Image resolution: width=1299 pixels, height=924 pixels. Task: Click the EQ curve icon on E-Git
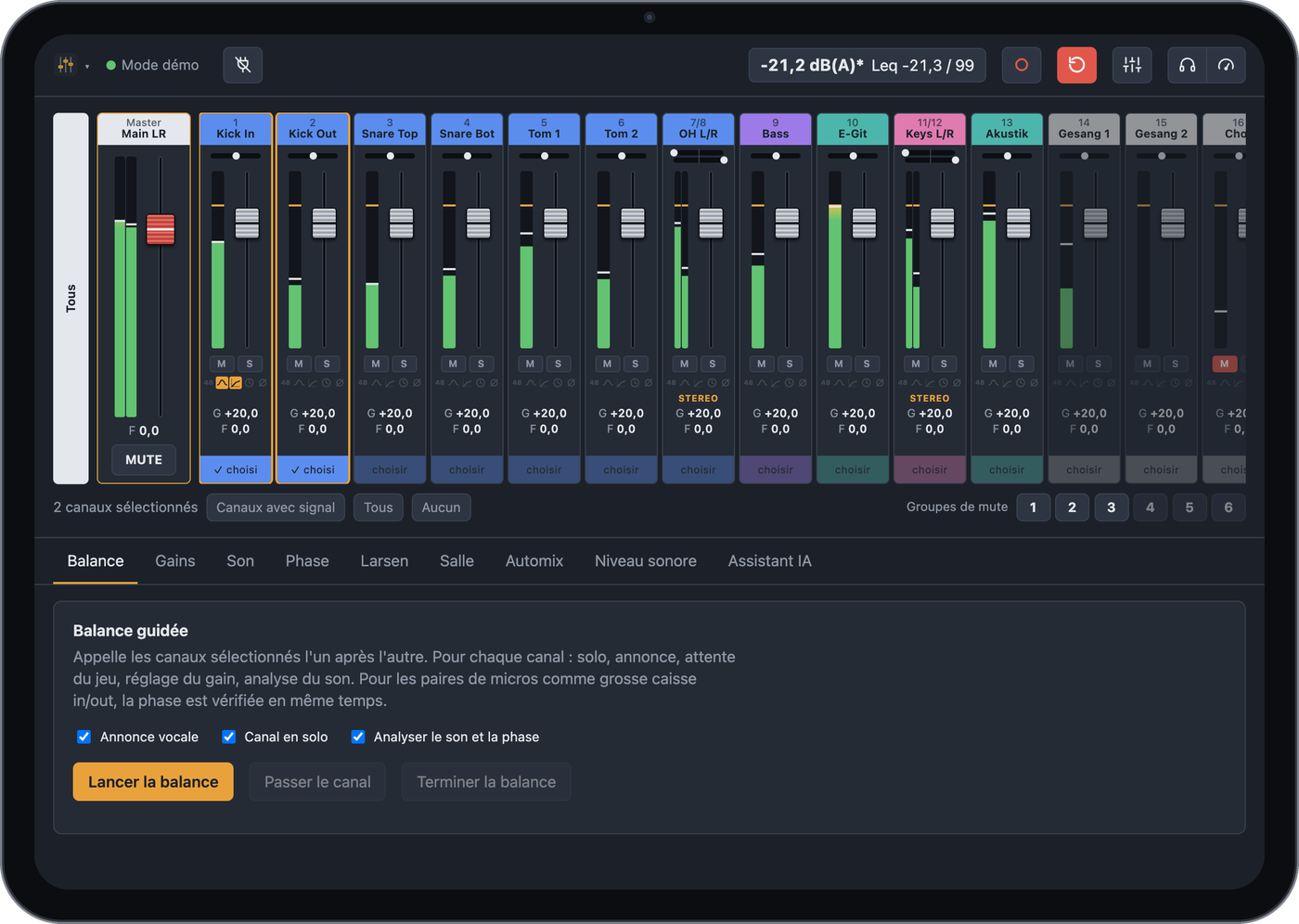[839, 383]
